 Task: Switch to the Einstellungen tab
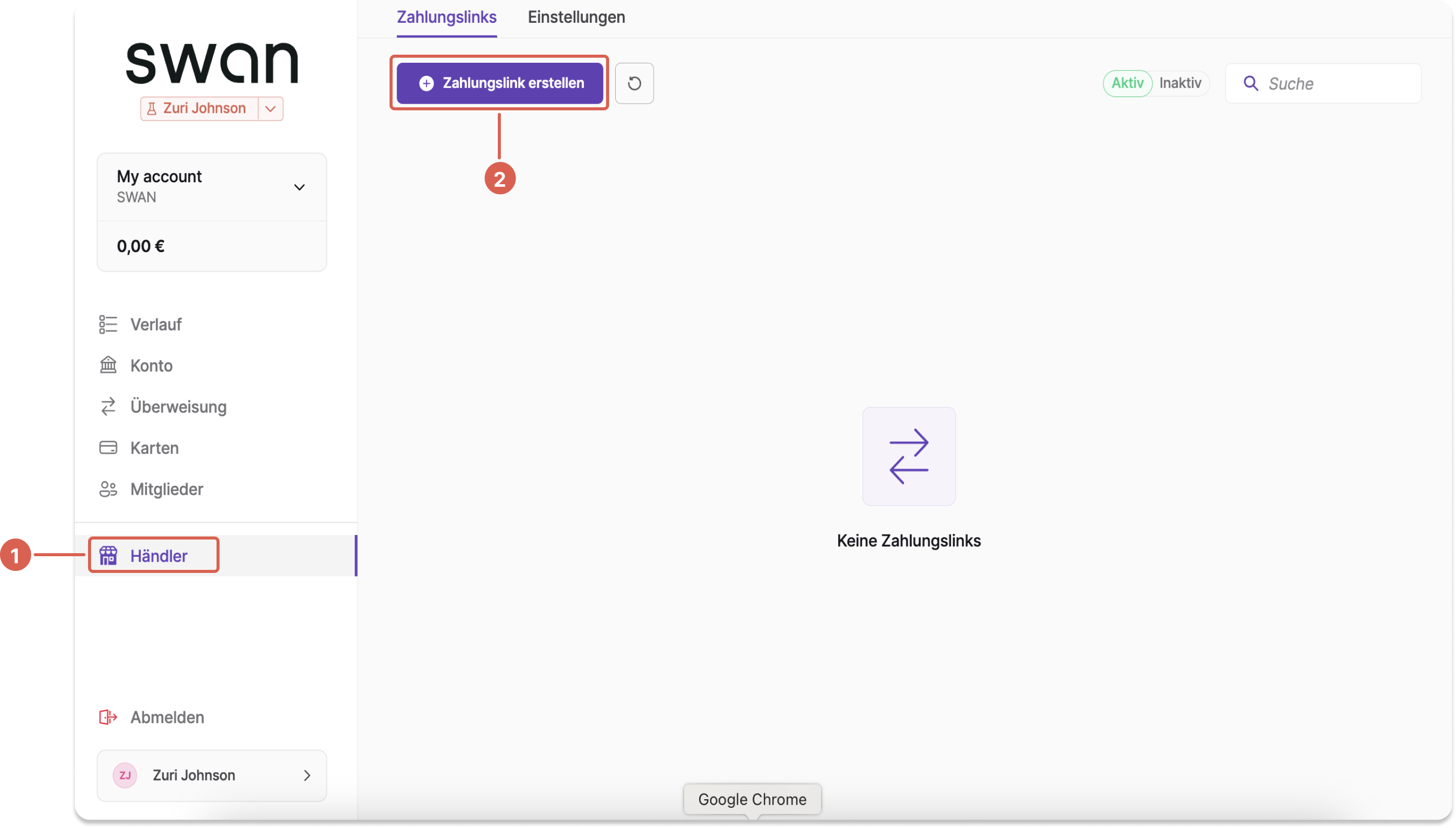(x=576, y=18)
